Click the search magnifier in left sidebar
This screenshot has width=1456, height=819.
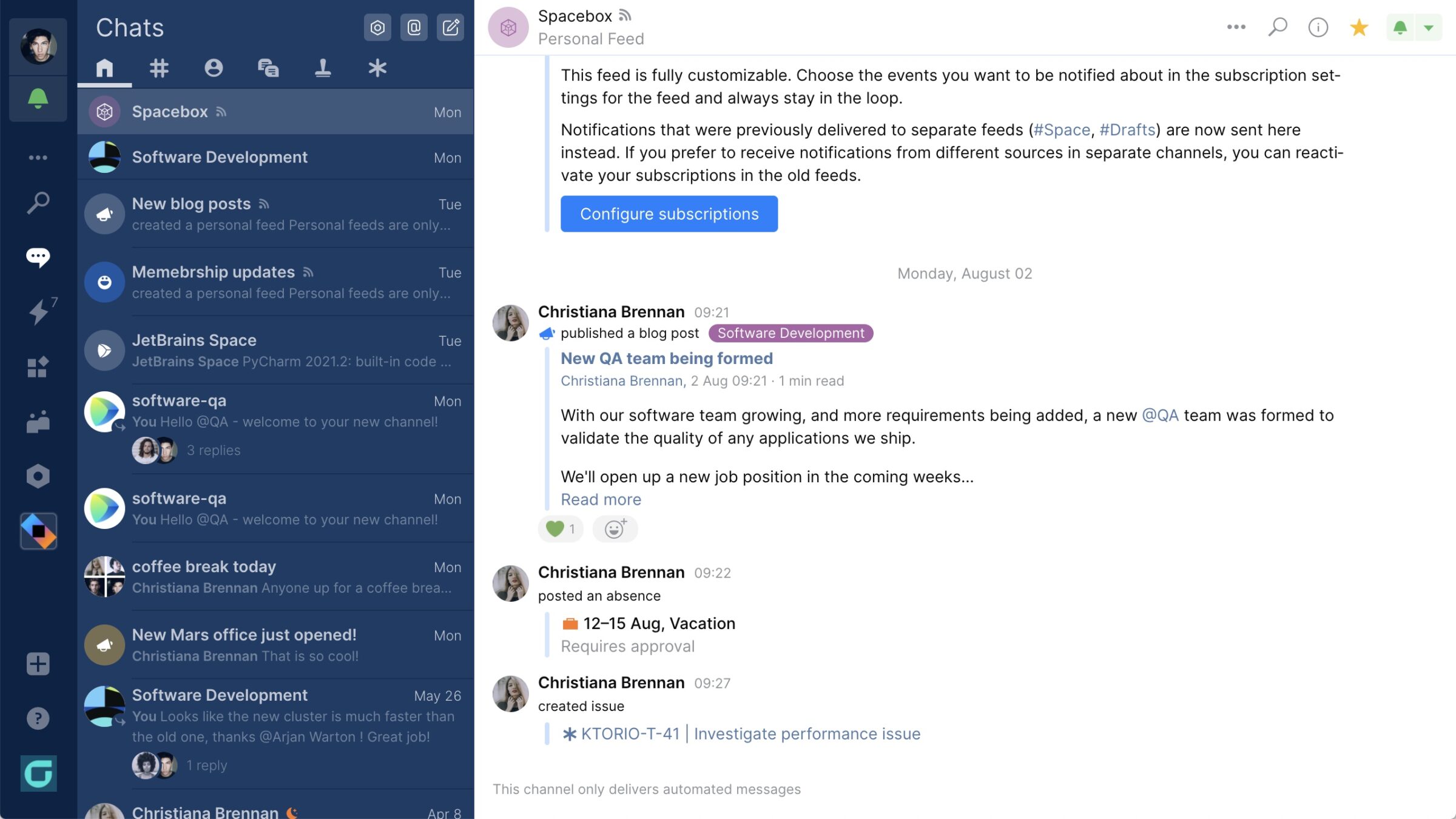click(x=38, y=203)
